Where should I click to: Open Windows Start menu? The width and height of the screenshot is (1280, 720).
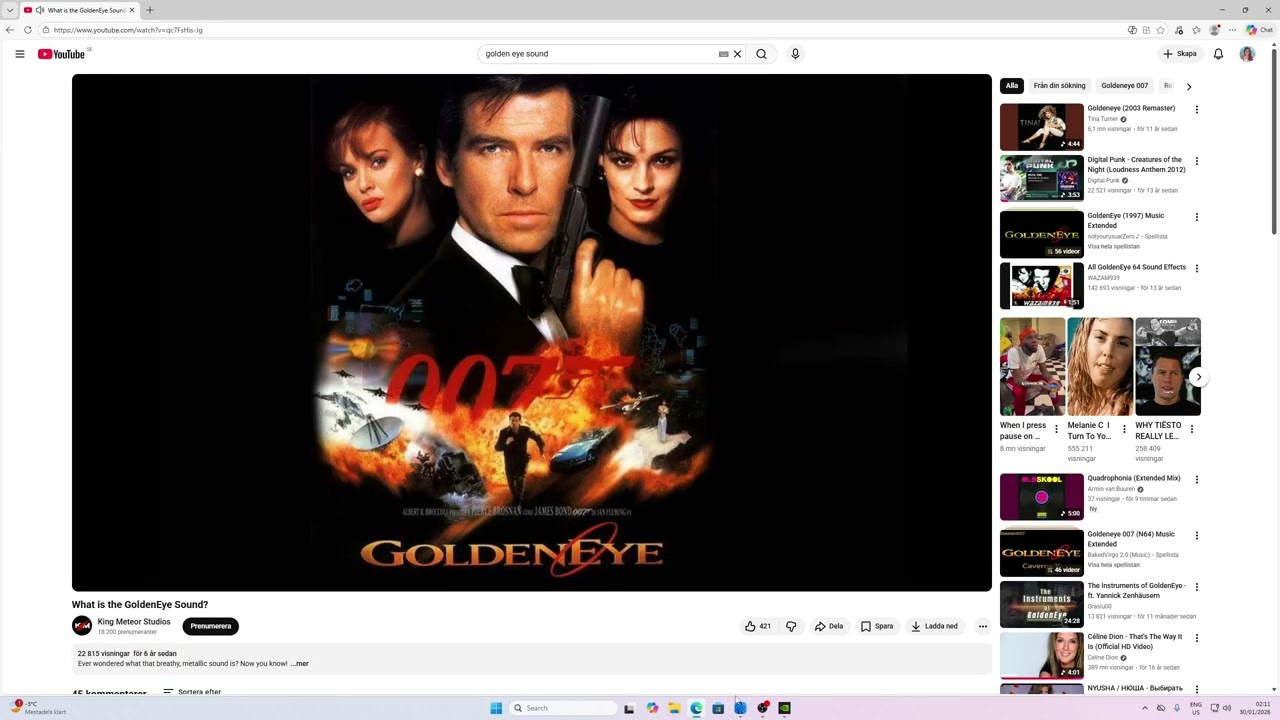(x=496, y=708)
